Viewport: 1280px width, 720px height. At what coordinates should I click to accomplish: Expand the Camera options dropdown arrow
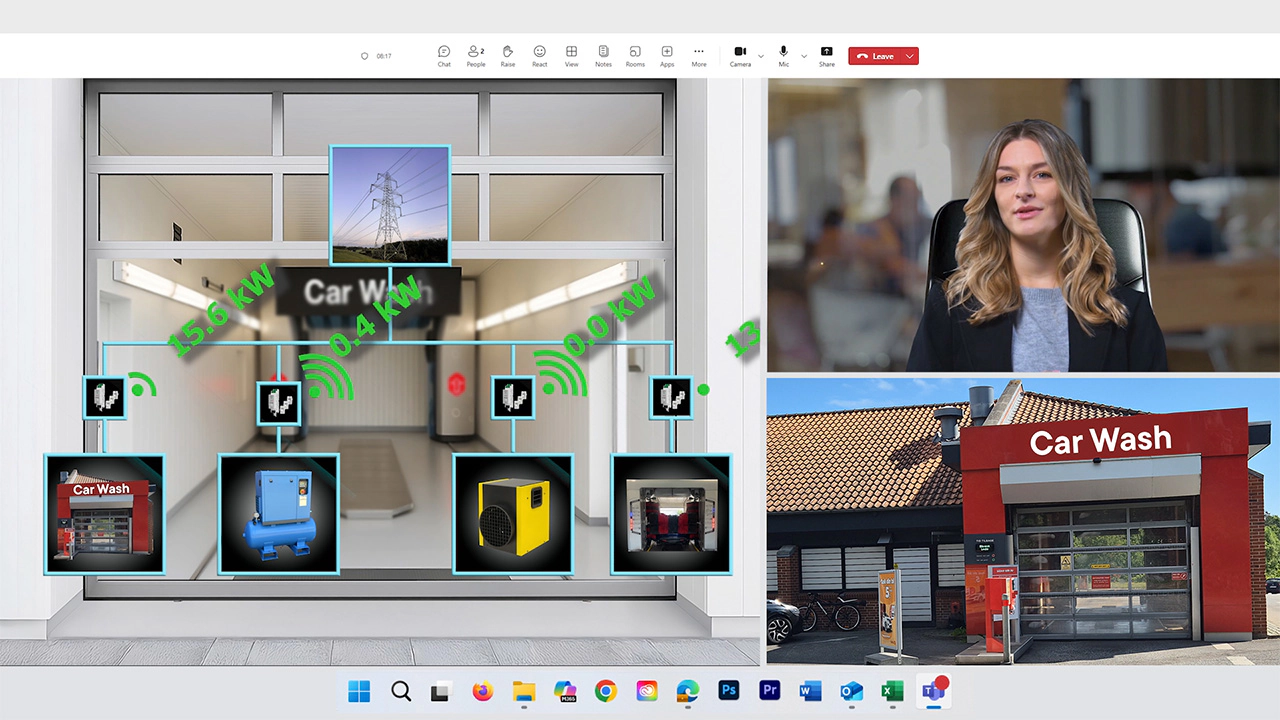pos(761,56)
